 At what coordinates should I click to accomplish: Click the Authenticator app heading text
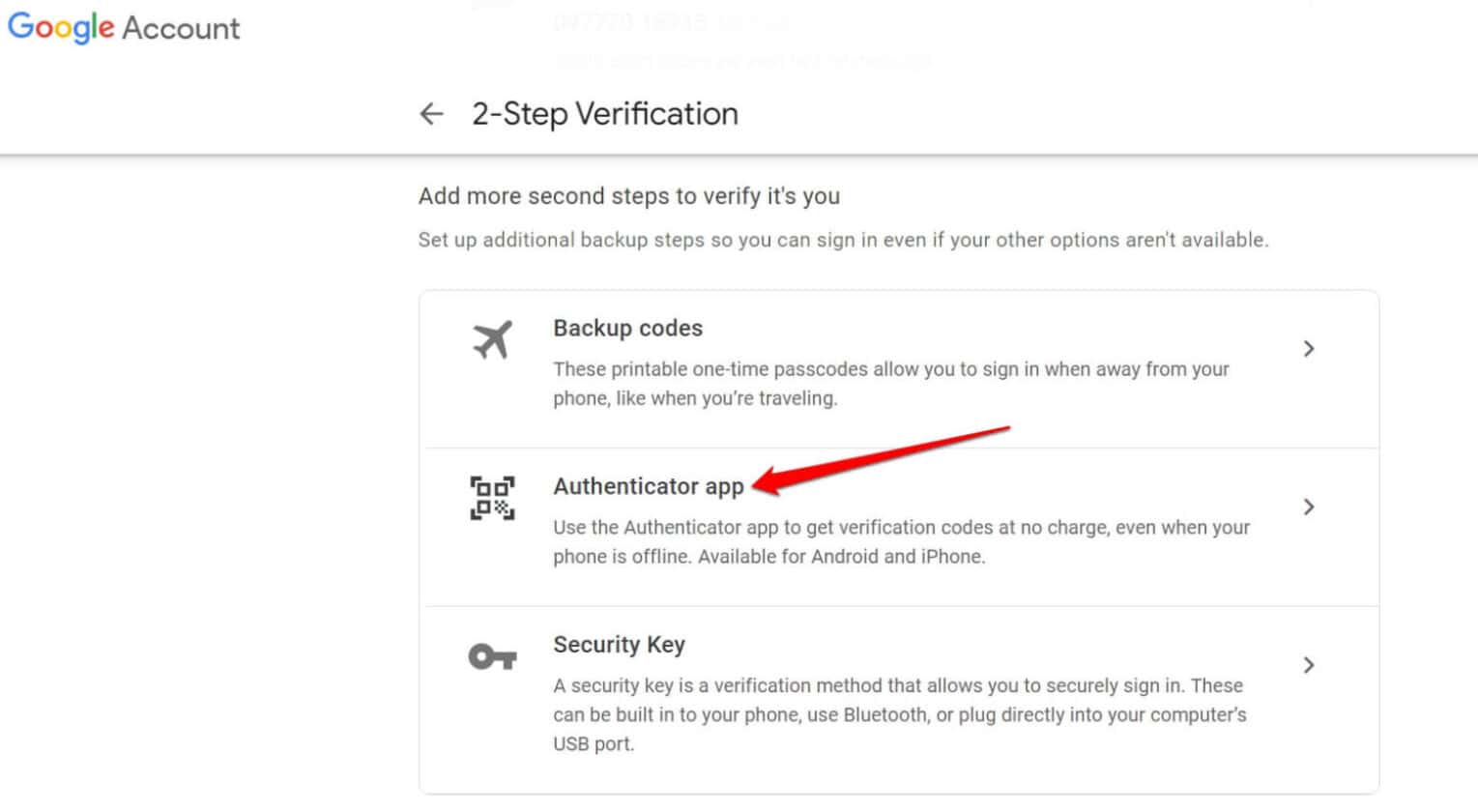click(648, 486)
